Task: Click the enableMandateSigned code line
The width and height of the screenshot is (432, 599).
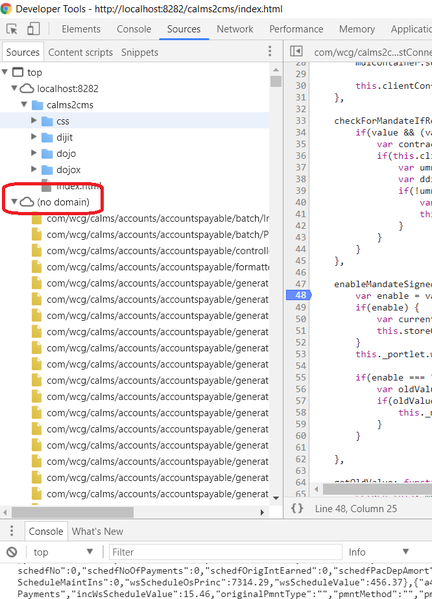Action: click(383, 284)
